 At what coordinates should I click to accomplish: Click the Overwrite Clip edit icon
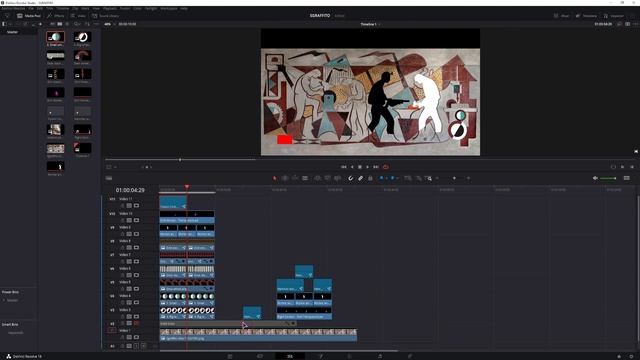(x=328, y=178)
